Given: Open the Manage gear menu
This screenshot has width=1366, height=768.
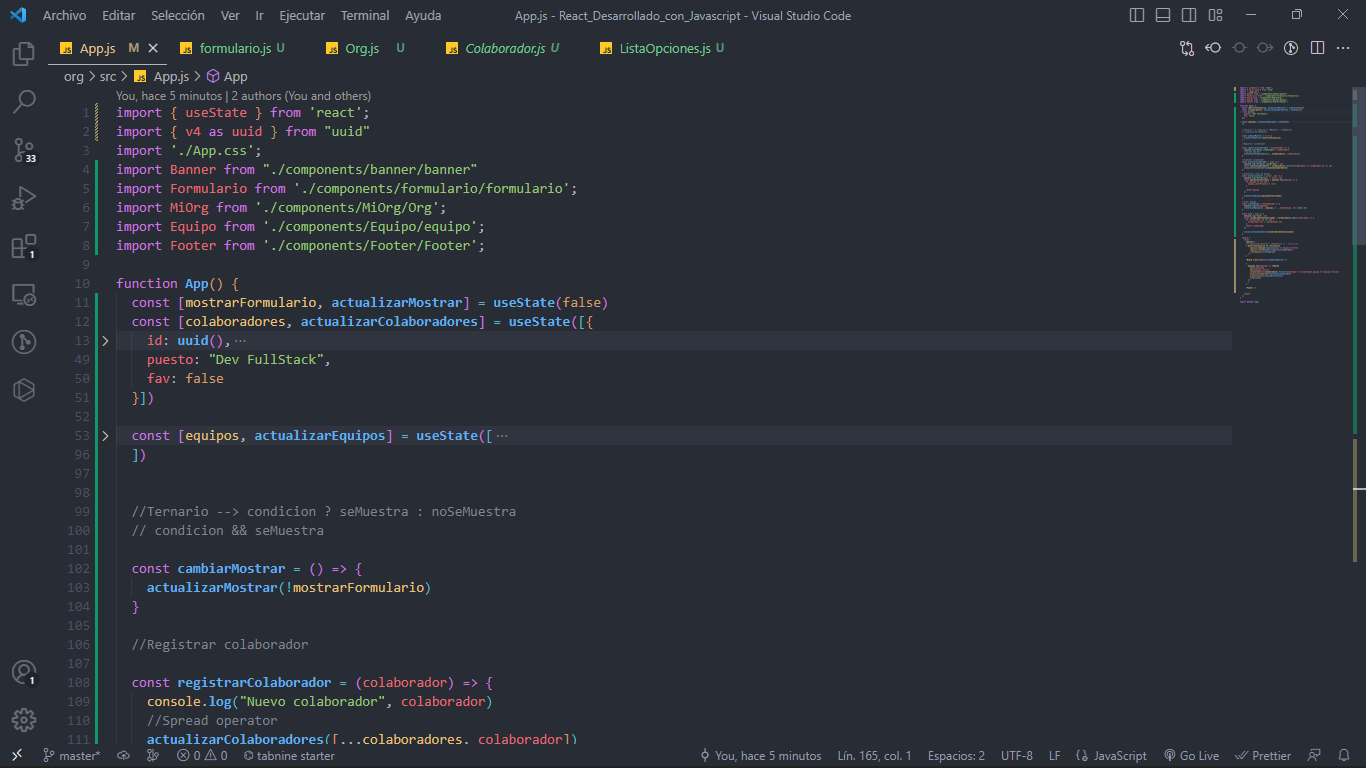Looking at the screenshot, I should (24, 720).
